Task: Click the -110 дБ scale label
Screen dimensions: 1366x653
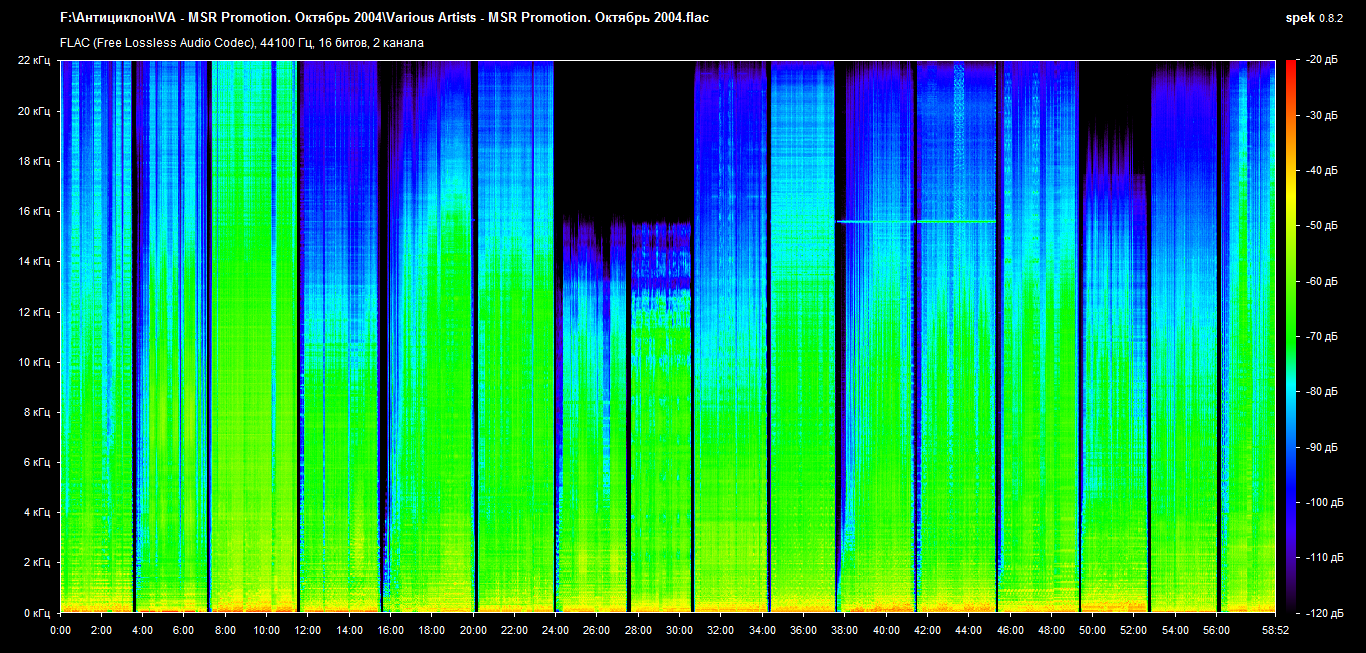Action: tap(1323, 557)
